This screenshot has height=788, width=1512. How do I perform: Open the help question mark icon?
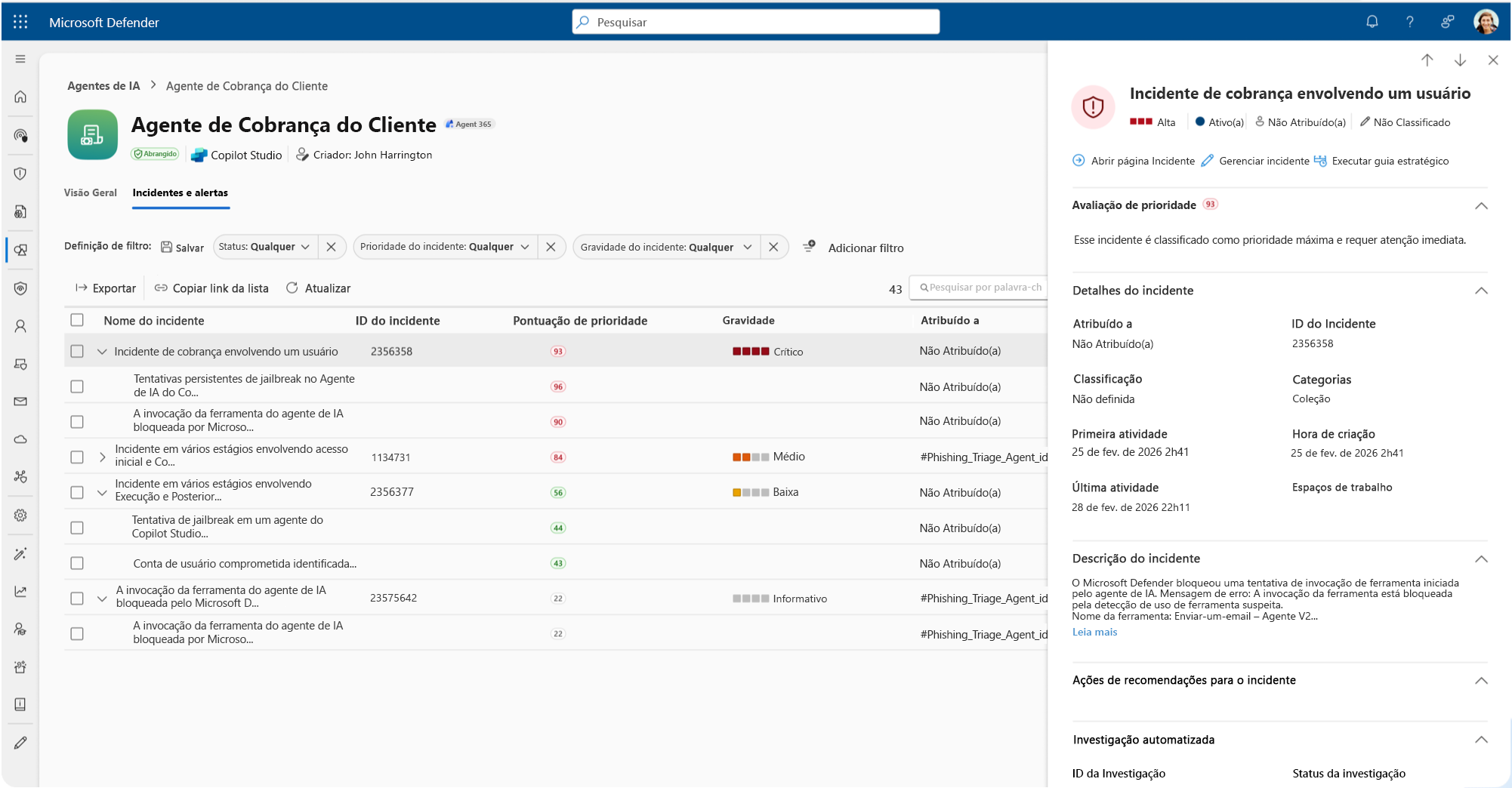pyautogui.click(x=1409, y=22)
